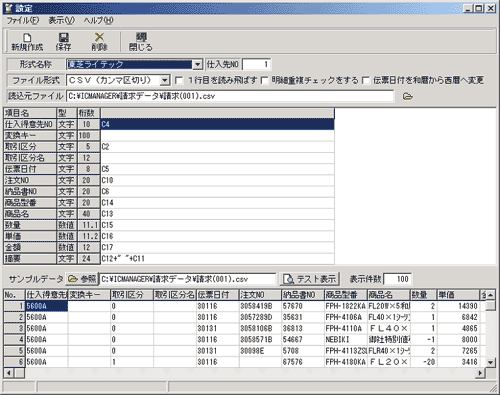Click the 削除 (delete) X icon
500x395 pixels.
pyautogui.click(x=99, y=37)
